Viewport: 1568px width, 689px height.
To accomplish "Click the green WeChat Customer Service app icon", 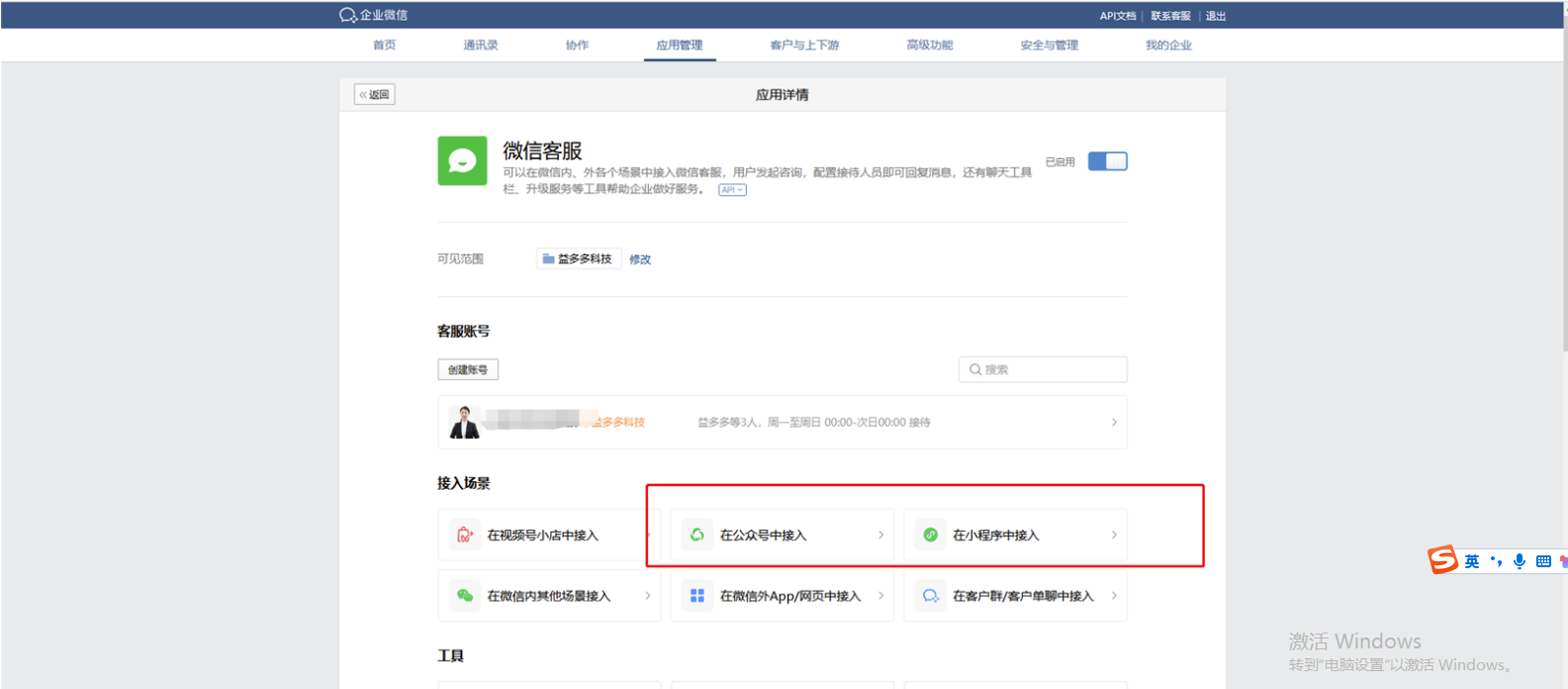I will (462, 160).
